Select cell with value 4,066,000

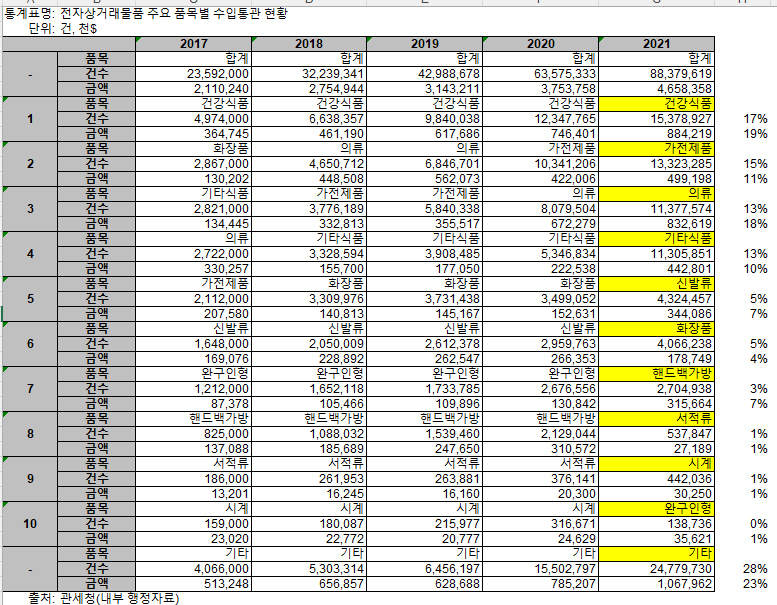193,568
